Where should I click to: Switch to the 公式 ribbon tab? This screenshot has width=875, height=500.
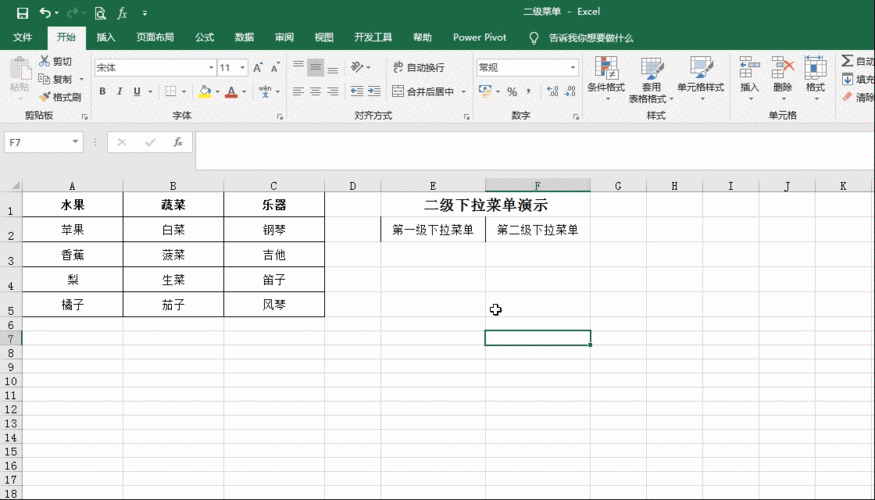(x=204, y=37)
